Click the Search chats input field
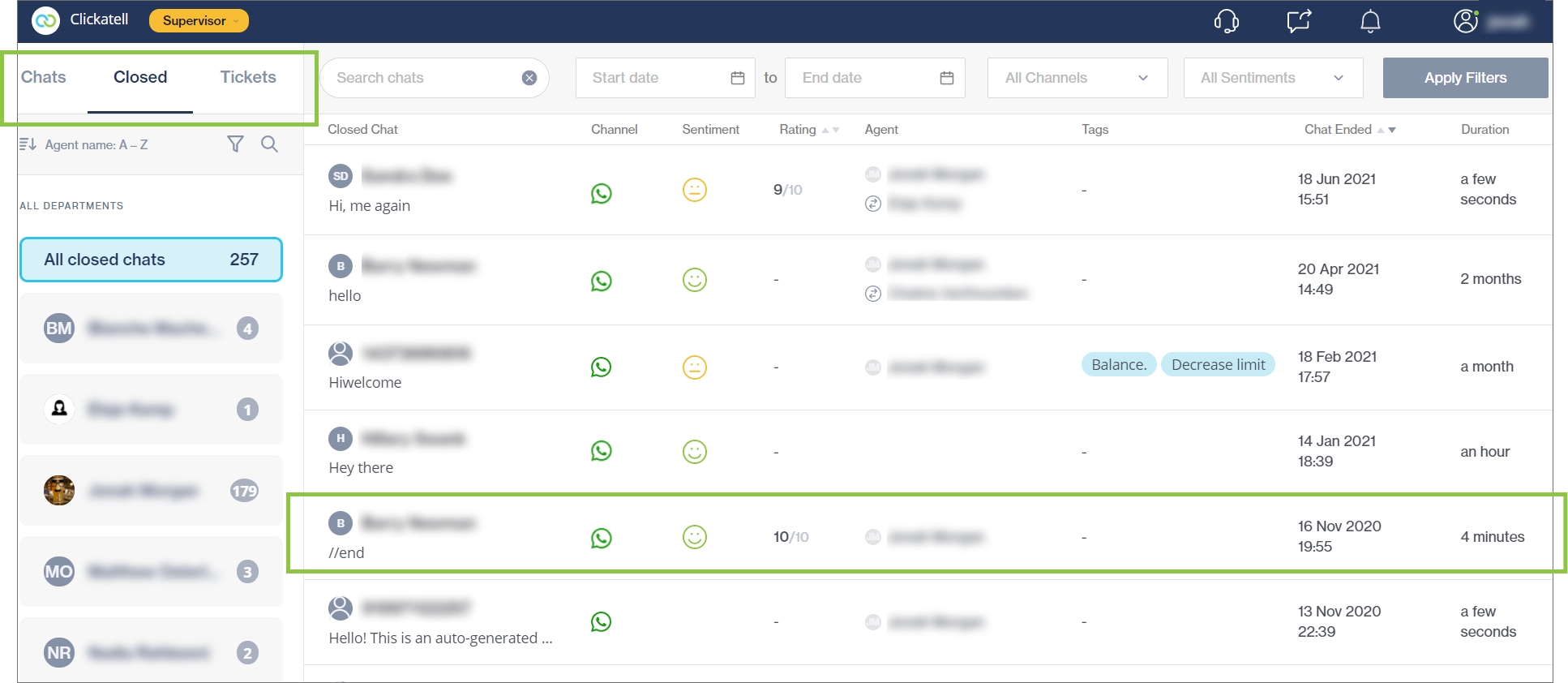1568x683 pixels. [422, 78]
